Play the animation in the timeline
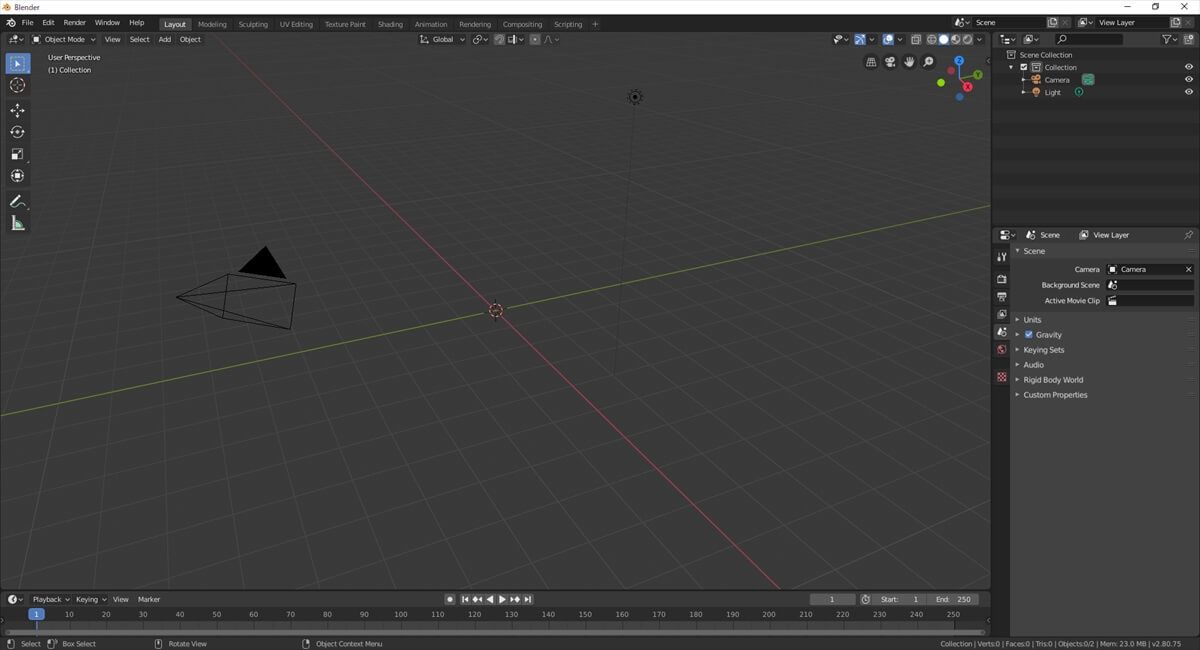 (x=502, y=599)
